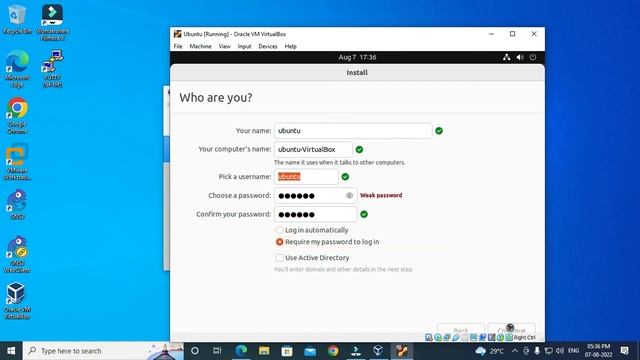Click the green check next to computer's name
Viewport: 640px width, 360px height.
point(359,149)
